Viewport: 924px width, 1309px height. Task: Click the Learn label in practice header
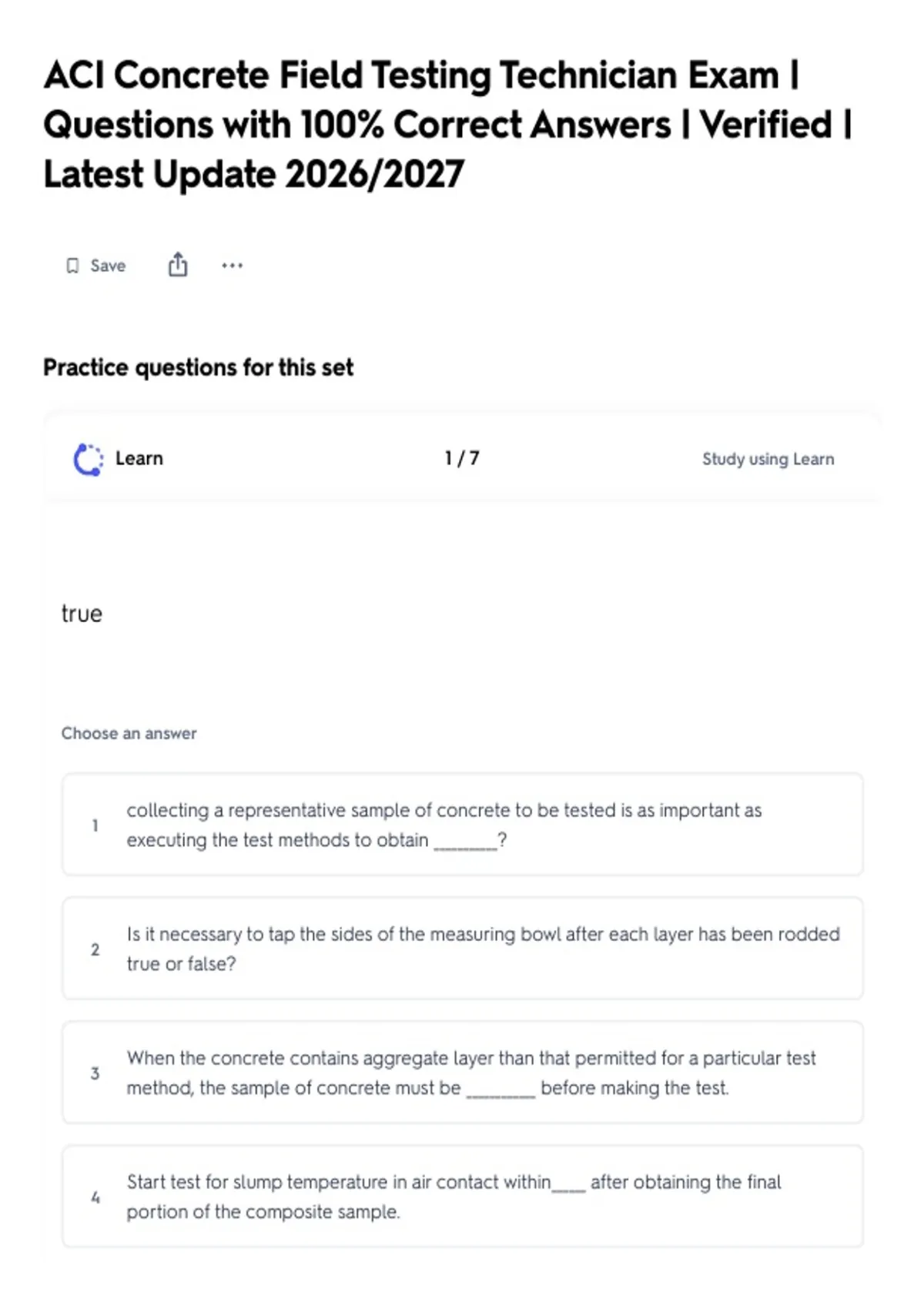[x=139, y=458]
